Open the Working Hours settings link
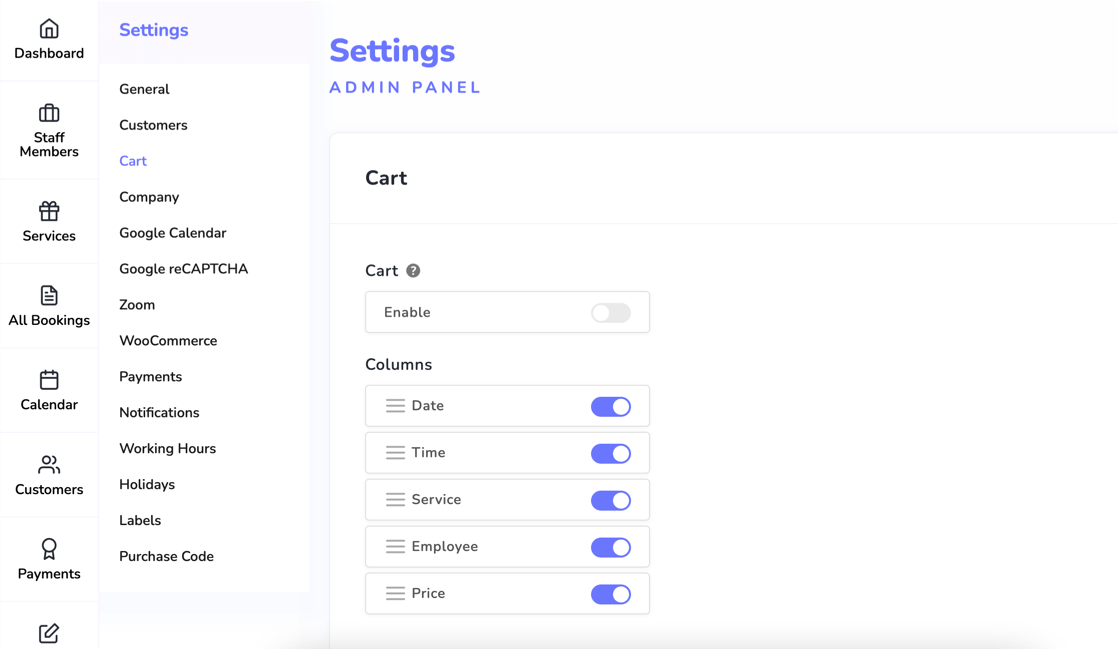This screenshot has height=649, width=1118. click(167, 449)
